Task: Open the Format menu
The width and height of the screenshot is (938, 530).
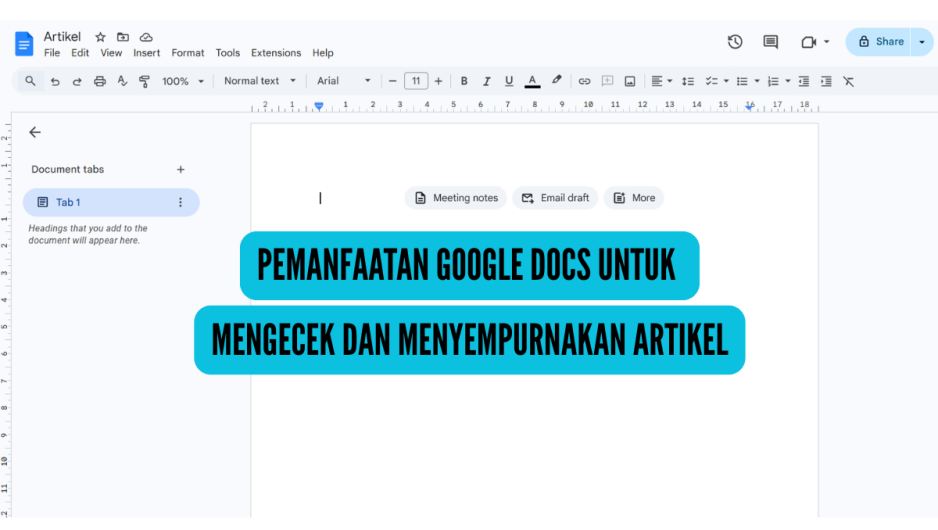Action: pos(188,53)
